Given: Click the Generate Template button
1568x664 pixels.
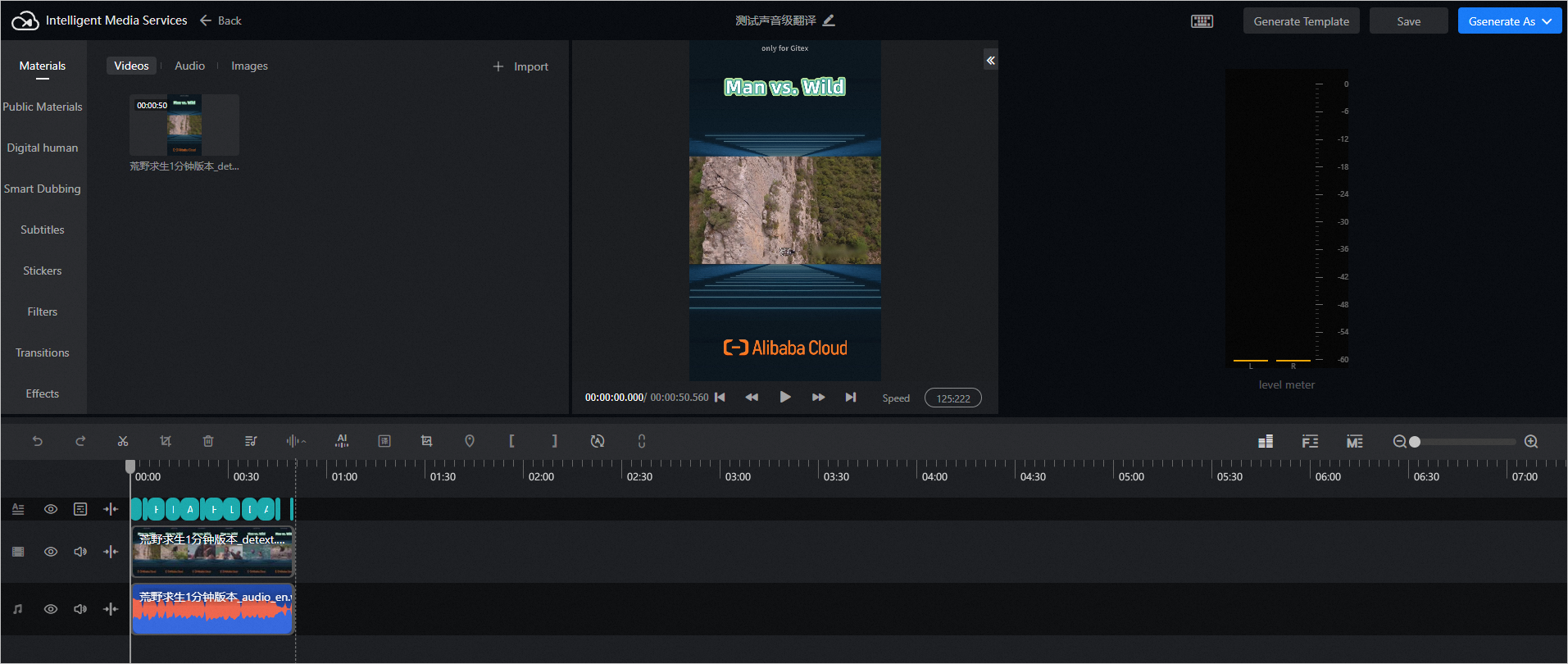Looking at the screenshot, I should point(1301,21).
